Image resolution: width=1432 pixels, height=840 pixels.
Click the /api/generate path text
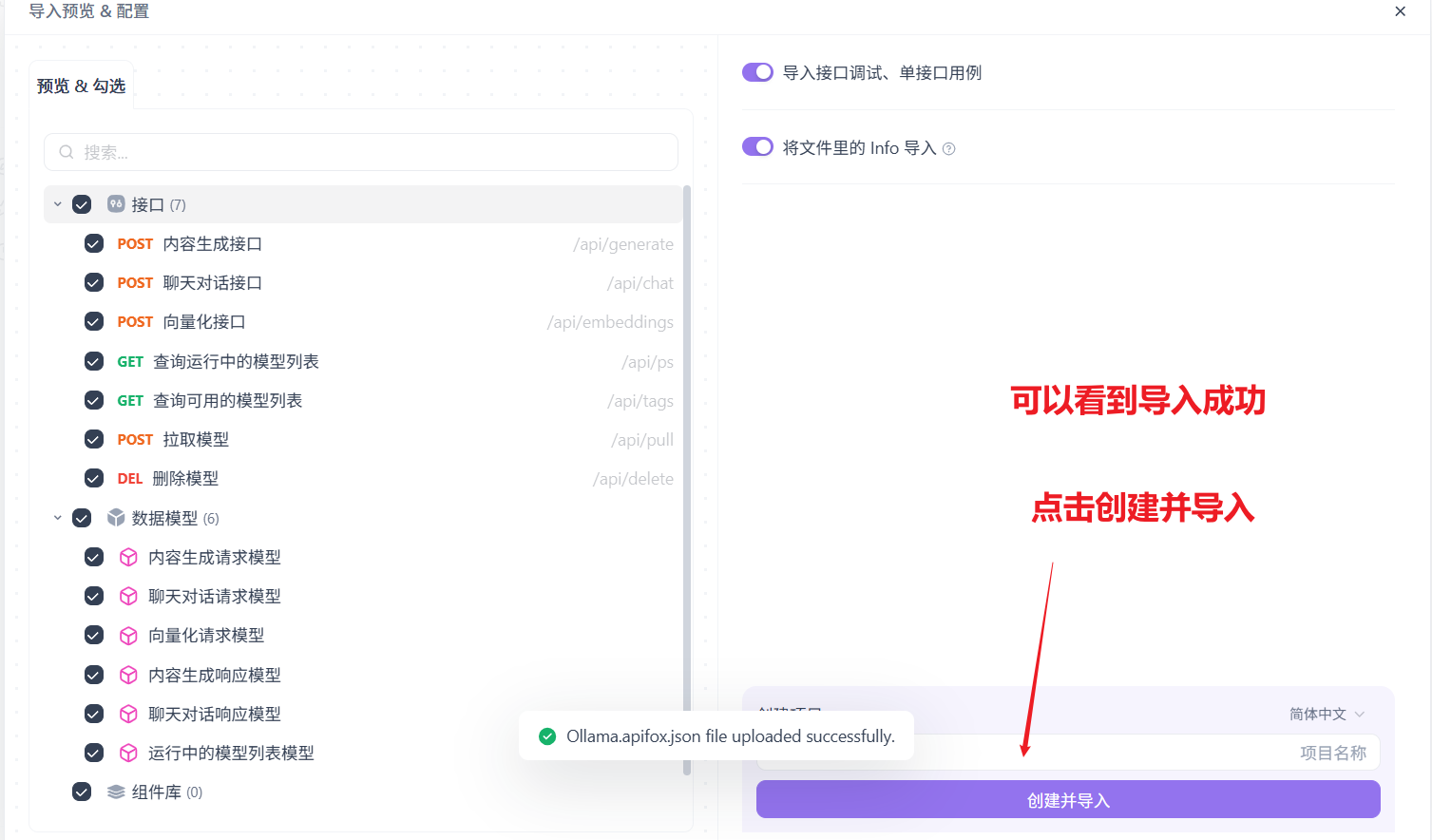(x=623, y=244)
